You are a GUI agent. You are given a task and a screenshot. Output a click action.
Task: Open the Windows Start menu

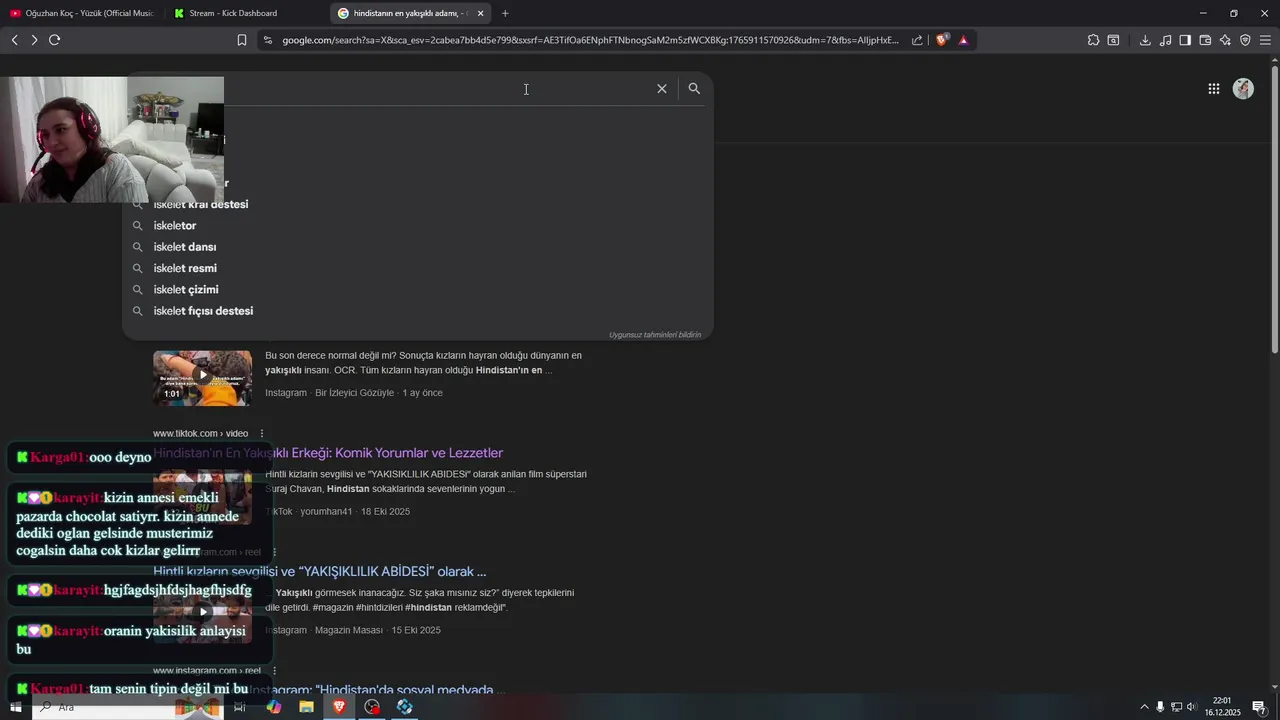pos(15,707)
